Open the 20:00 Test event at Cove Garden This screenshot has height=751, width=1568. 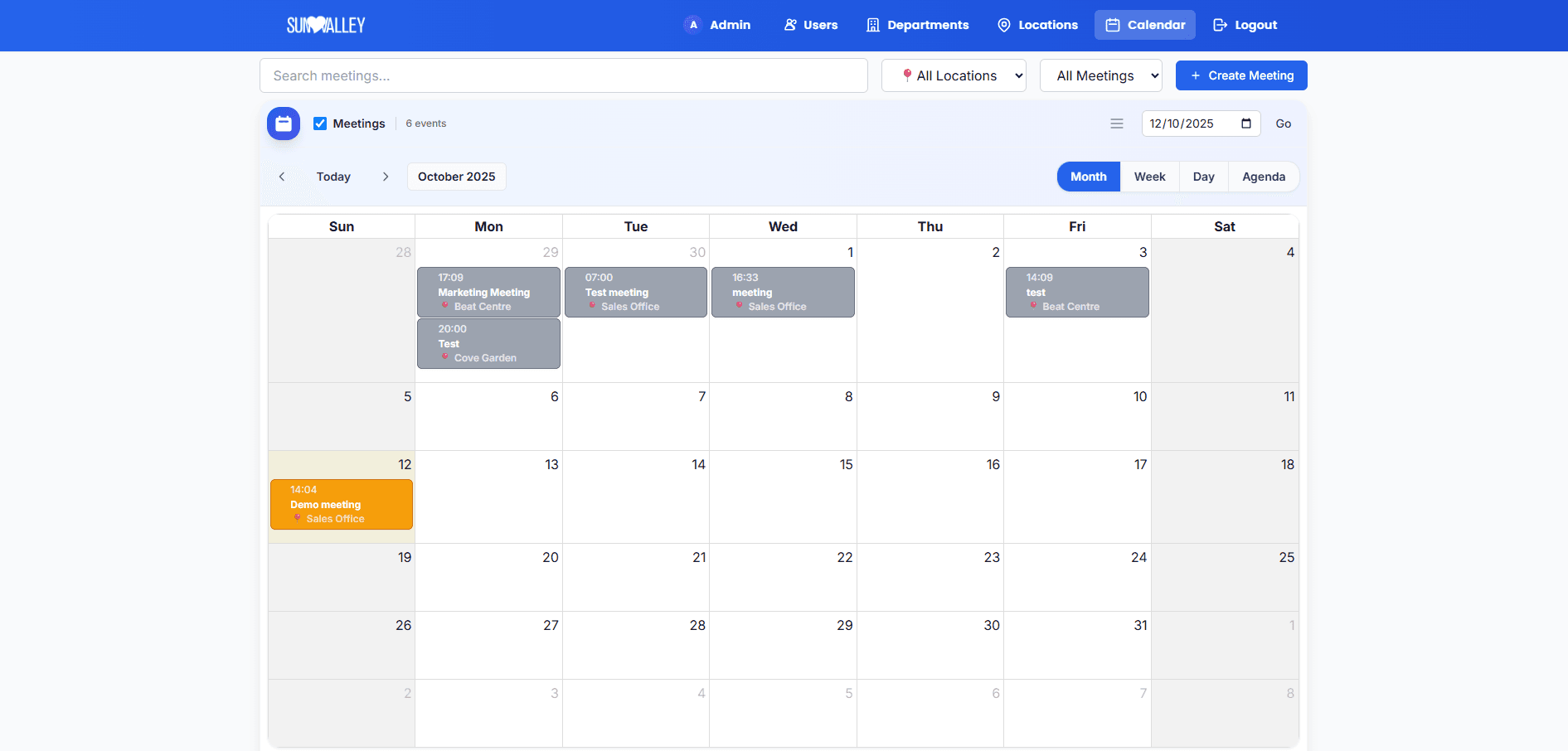[x=488, y=343]
